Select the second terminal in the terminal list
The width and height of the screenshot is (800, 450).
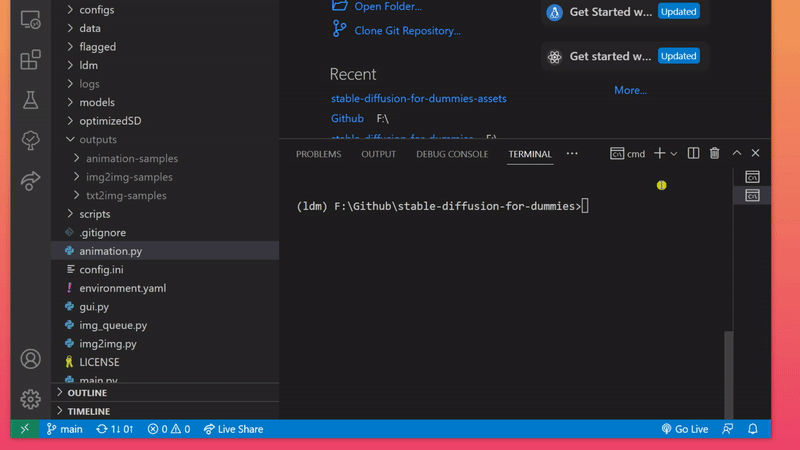point(753,195)
